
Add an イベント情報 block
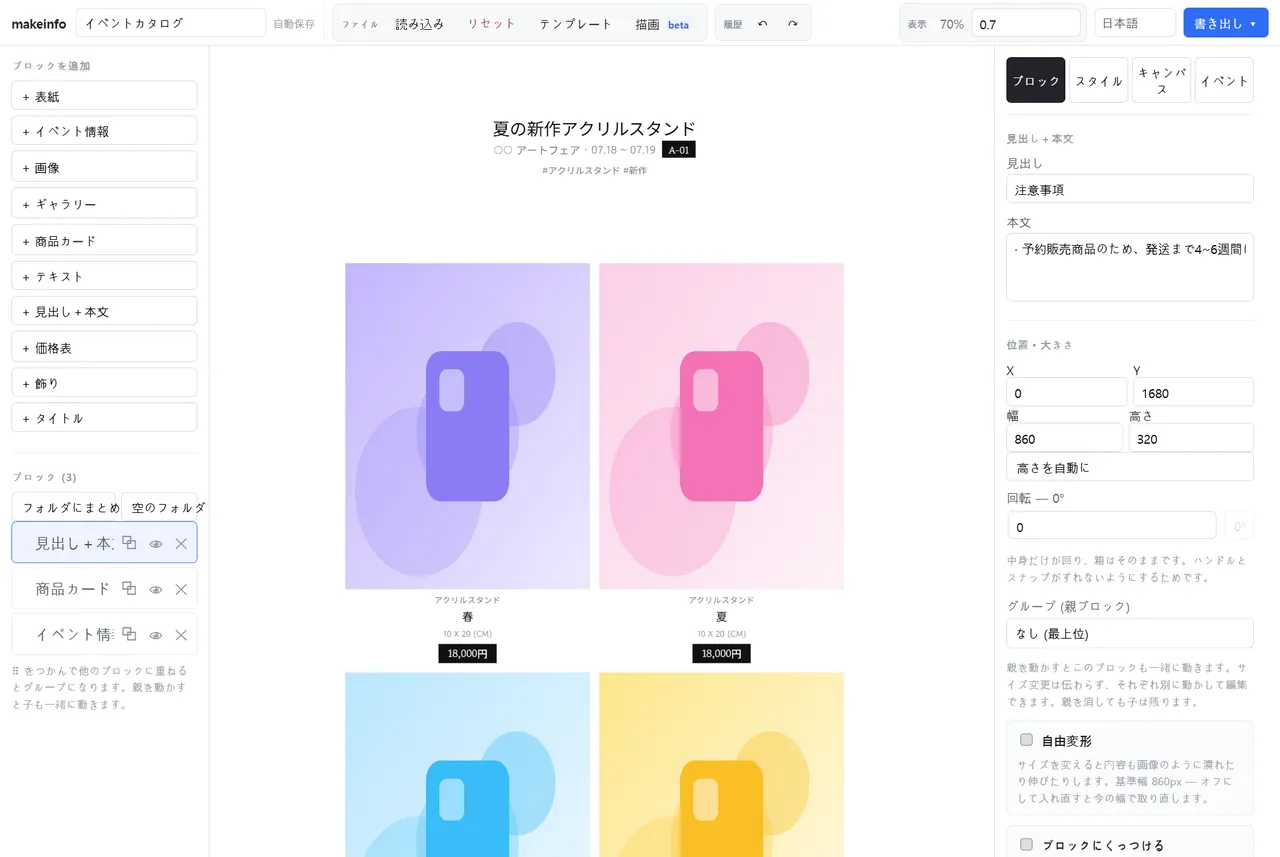point(104,131)
